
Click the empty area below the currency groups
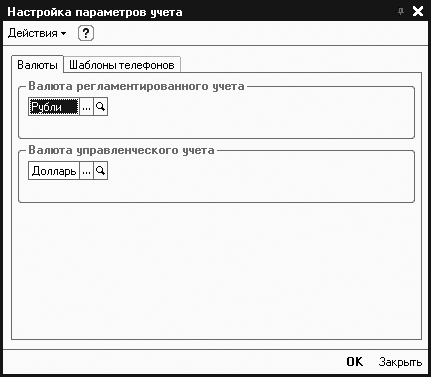[x=217, y=270]
